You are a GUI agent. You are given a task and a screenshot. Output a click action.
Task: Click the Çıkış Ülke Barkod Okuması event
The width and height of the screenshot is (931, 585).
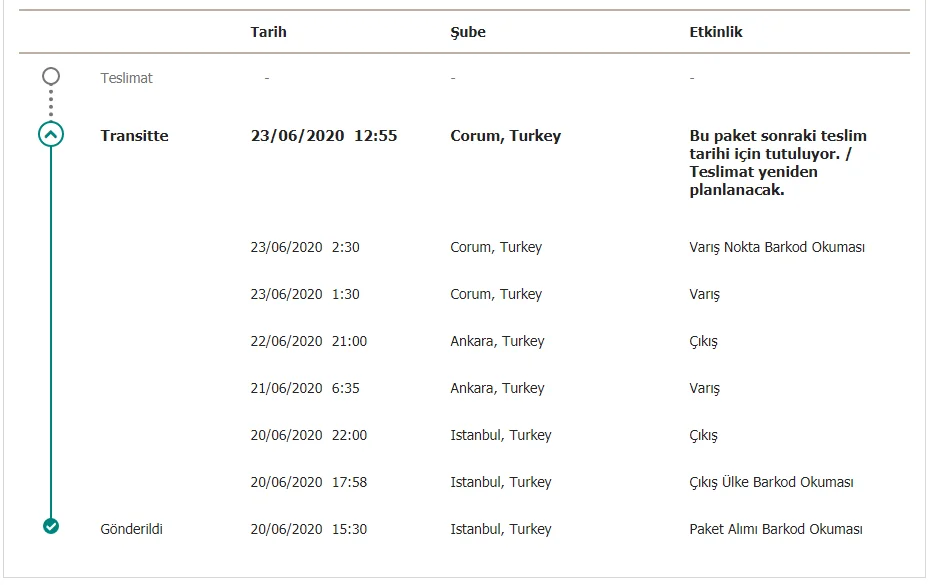771,482
